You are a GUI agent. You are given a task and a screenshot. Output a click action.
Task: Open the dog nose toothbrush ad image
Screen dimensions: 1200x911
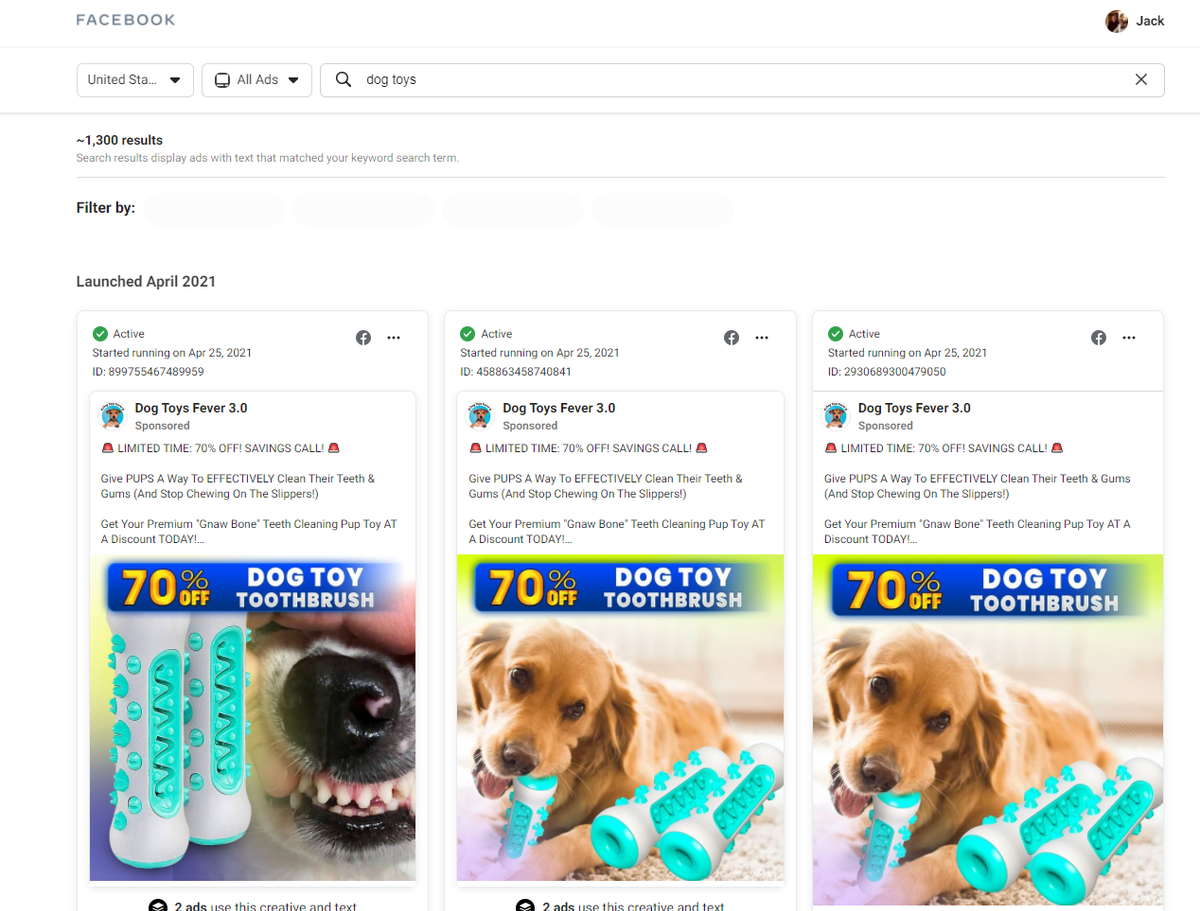coord(252,718)
